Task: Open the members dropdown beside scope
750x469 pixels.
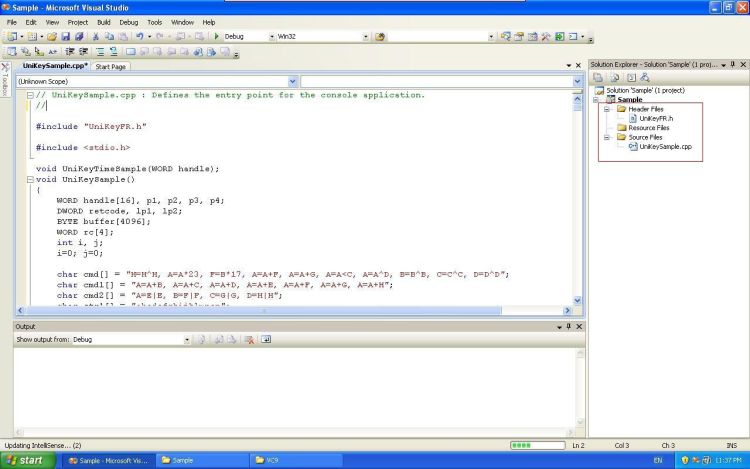Action: pos(577,82)
